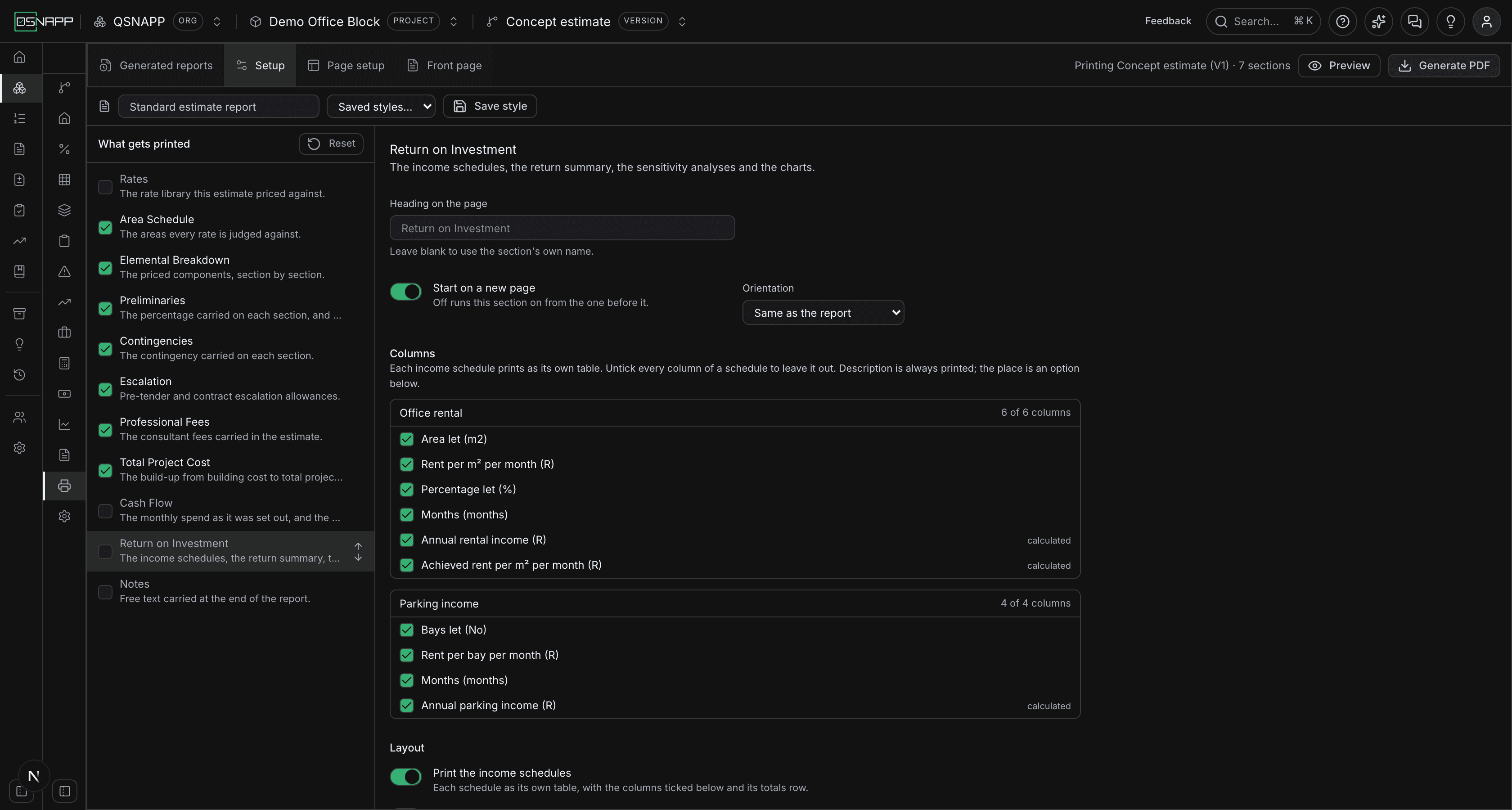Click the Heading on the page field

pos(562,228)
